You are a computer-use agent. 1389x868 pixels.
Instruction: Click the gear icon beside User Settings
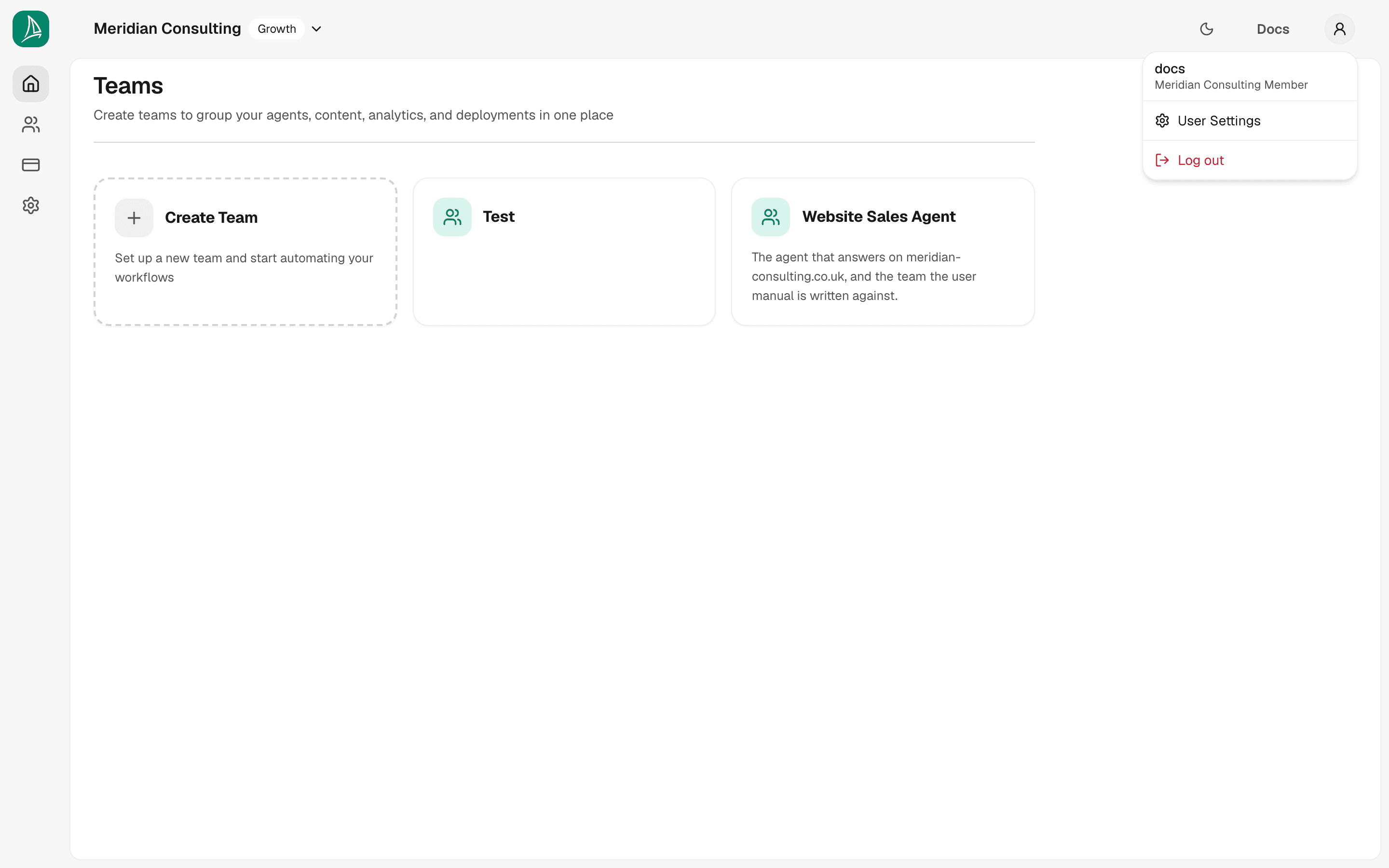click(1162, 121)
